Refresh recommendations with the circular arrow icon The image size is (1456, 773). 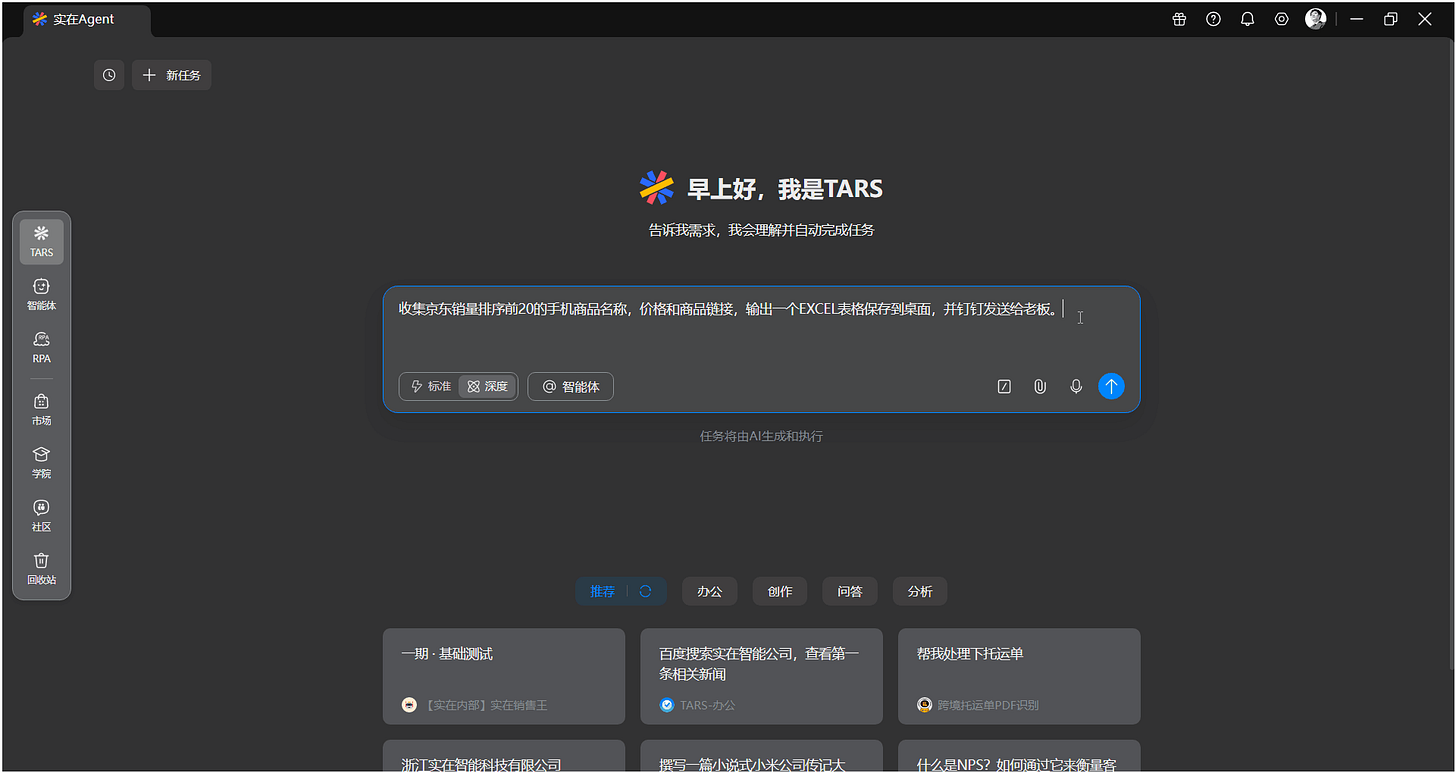click(645, 591)
